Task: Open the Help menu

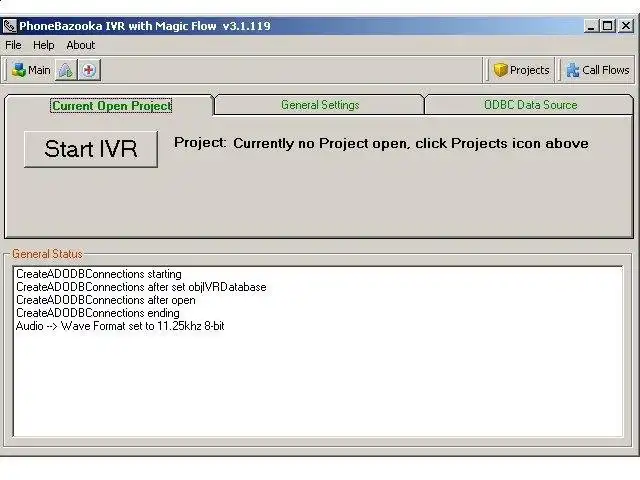Action: click(x=44, y=45)
